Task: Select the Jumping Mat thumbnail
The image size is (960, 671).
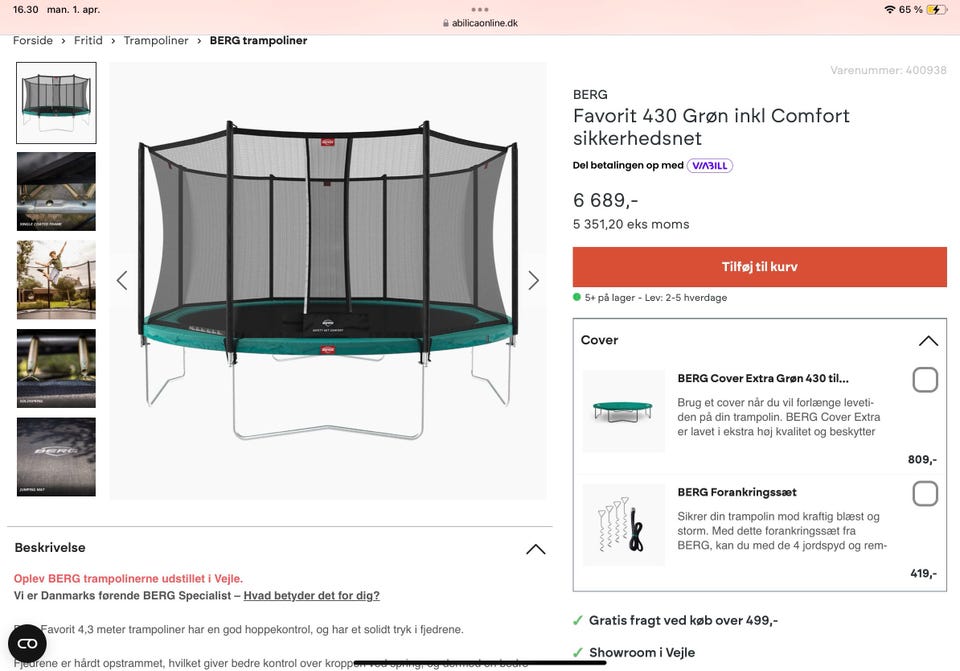Action: [57, 457]
